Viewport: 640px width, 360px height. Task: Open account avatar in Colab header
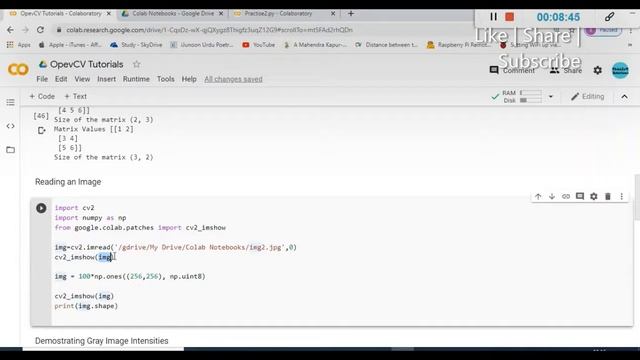[620, 70]
